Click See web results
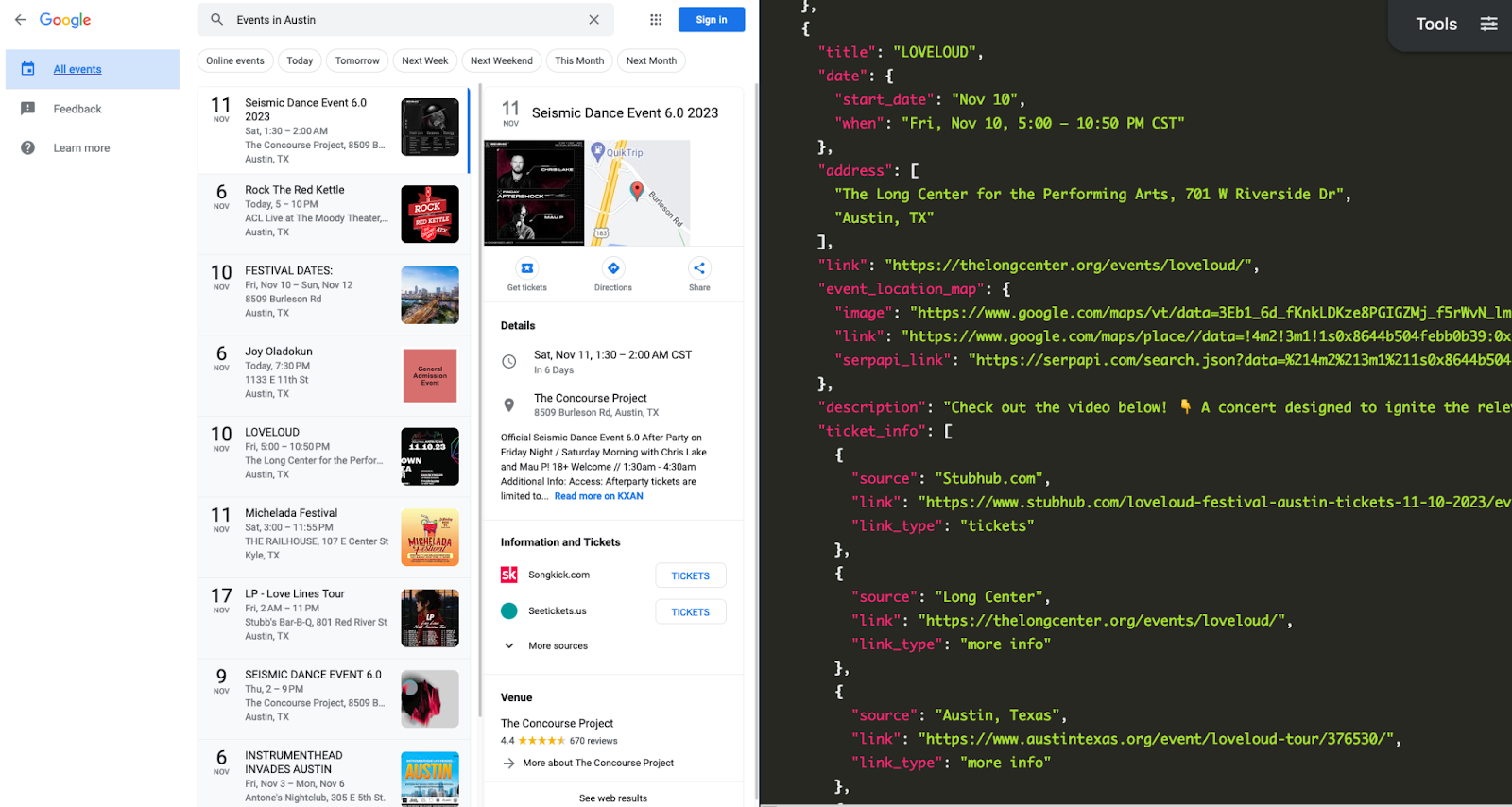This screenshot has width=1512, height=807. click(613, 798)
